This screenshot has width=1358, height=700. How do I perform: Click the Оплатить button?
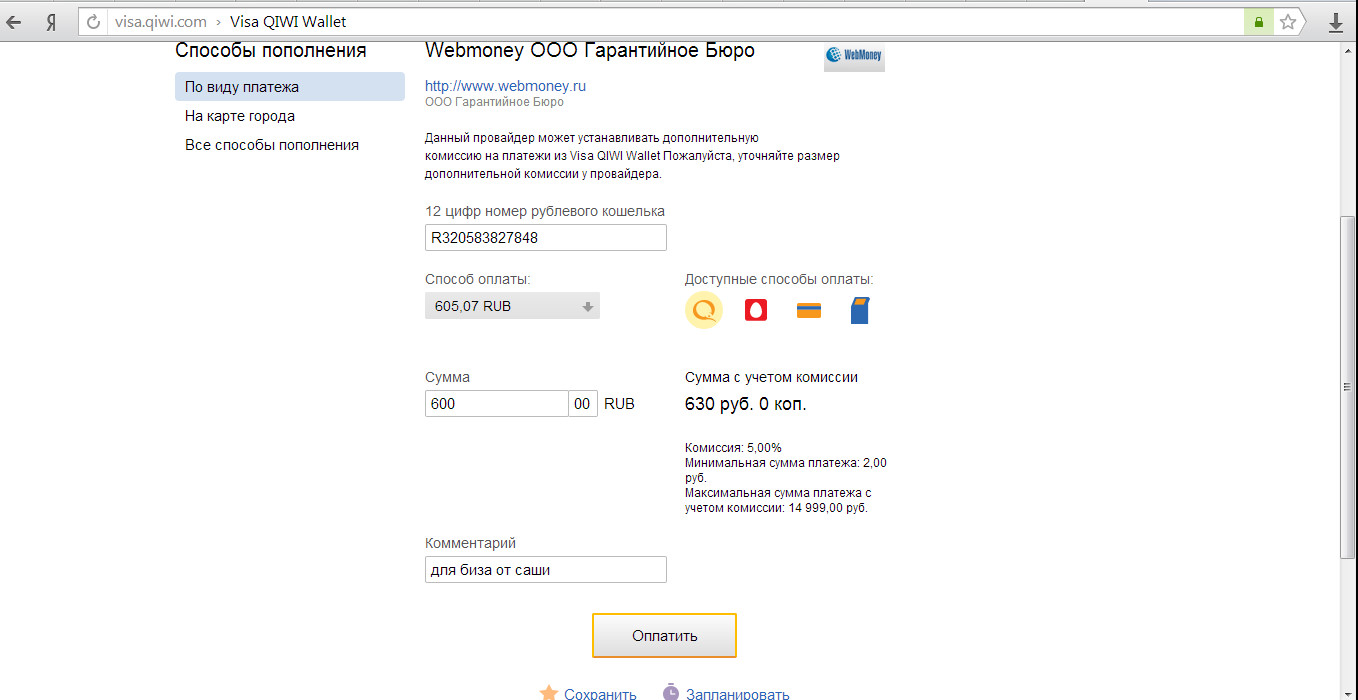click(x=664, y=635)
